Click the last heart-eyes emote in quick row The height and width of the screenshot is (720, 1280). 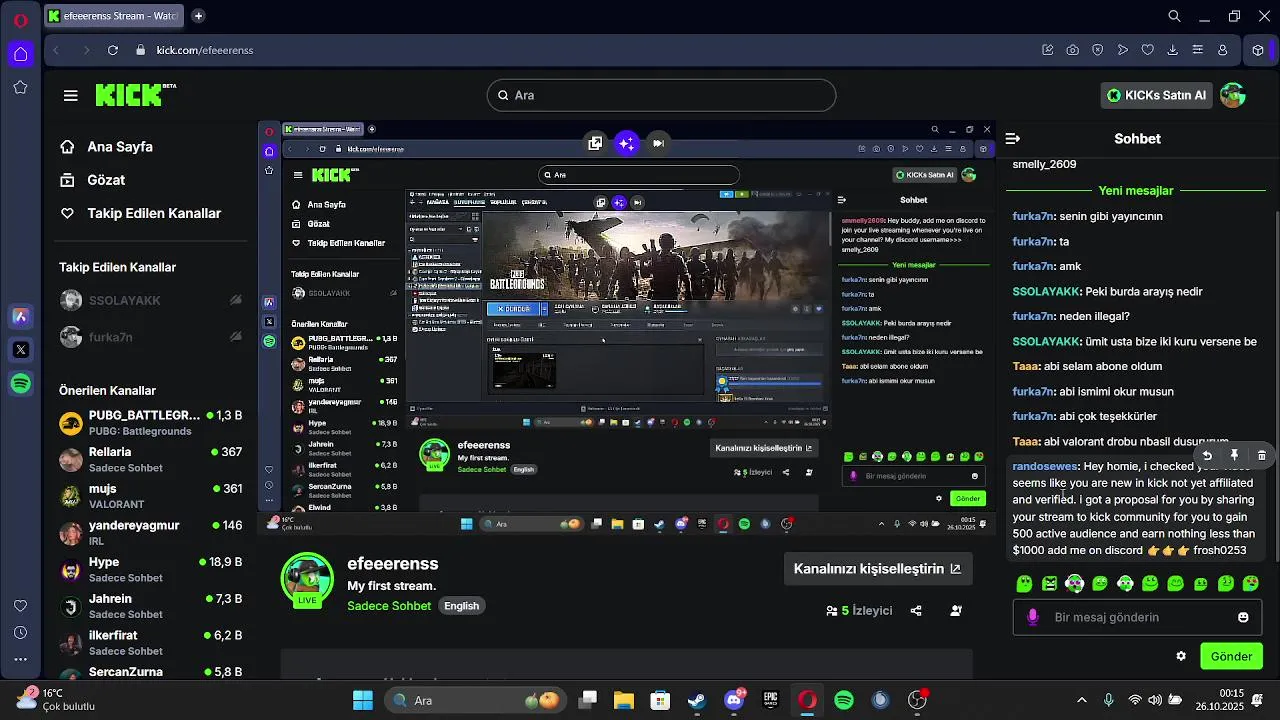pyautogui.click(x=1250, y=583)
